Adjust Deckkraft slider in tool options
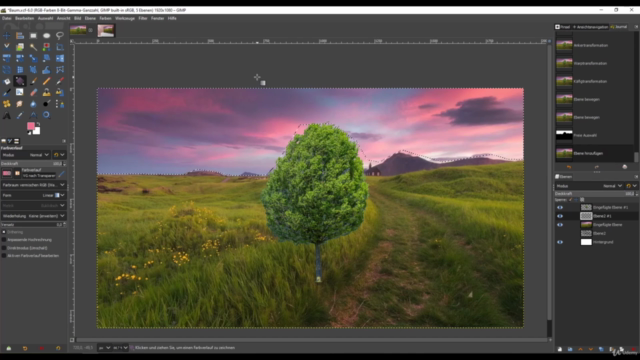The height and width of the screenshot is (360, 640). [x=32, y=164]
